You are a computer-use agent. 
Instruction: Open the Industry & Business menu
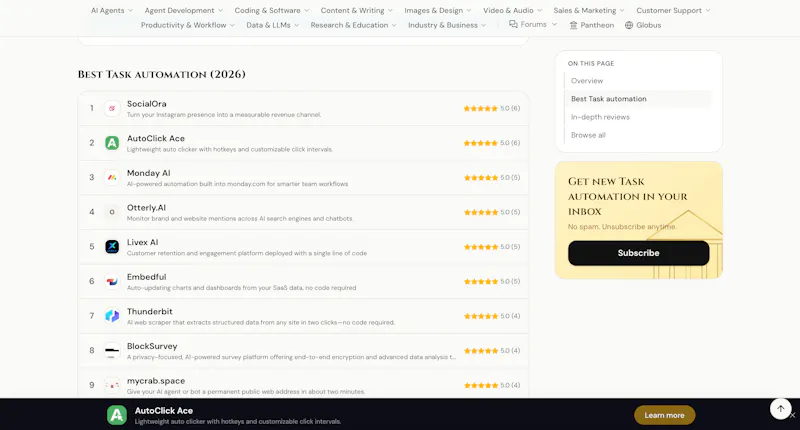447,25
